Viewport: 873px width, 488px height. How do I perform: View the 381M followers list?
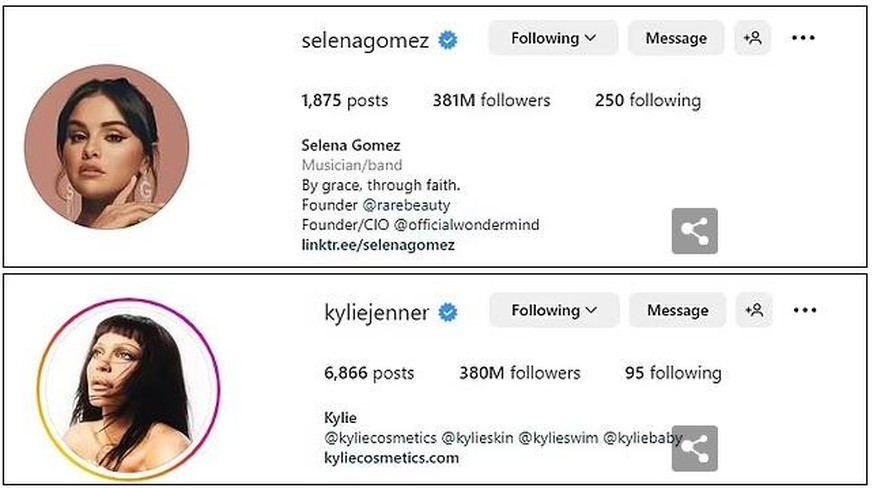tap(491, 100)
